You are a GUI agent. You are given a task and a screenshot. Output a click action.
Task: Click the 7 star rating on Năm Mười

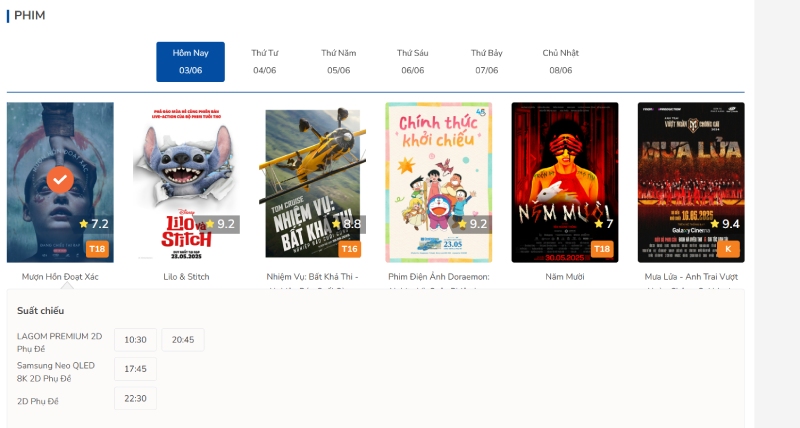pyautogui.click(x=604, y=224)
